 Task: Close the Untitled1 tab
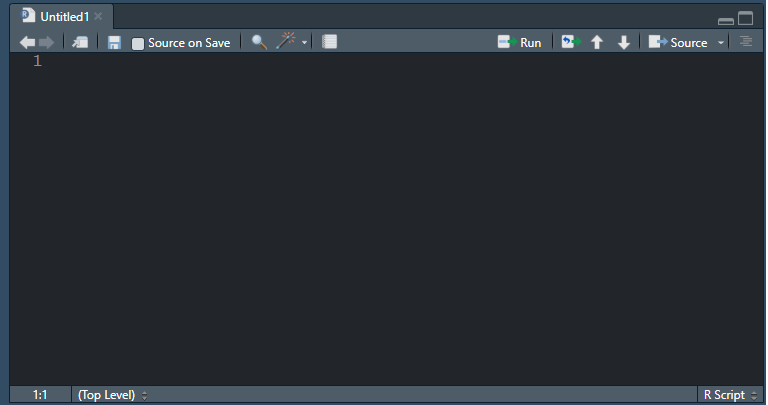pos(98,17)
